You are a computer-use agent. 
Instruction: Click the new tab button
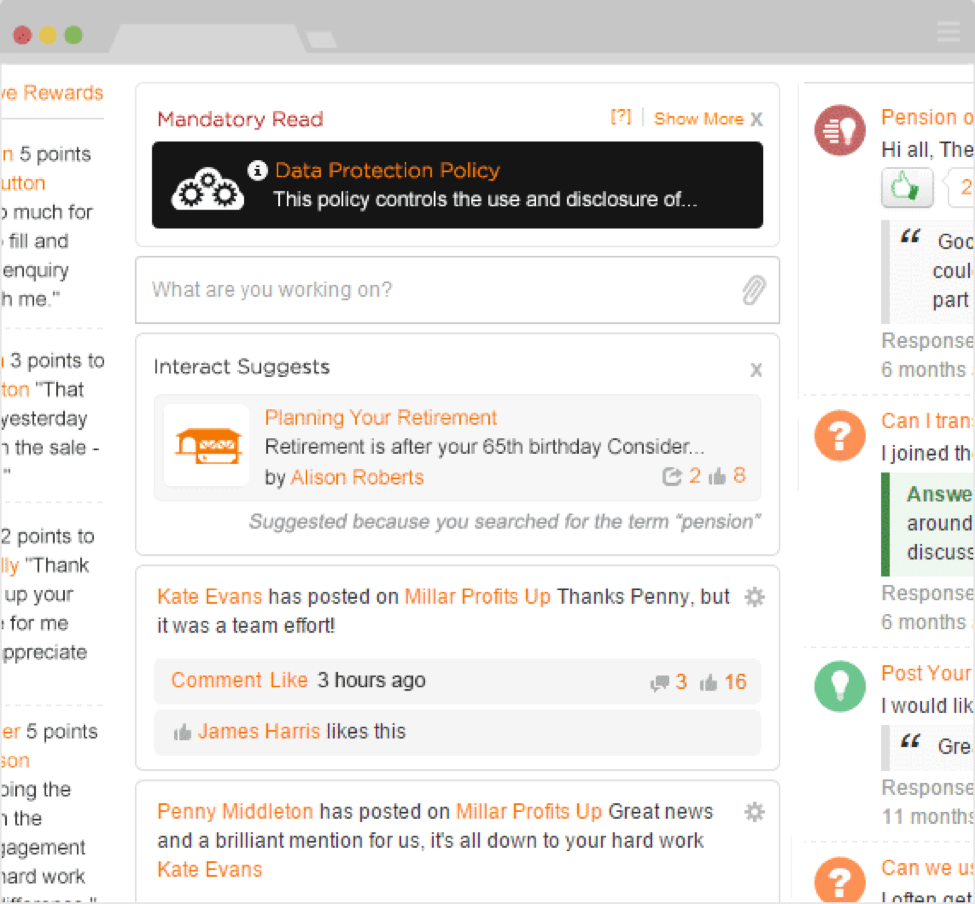(x=320, y=40)
